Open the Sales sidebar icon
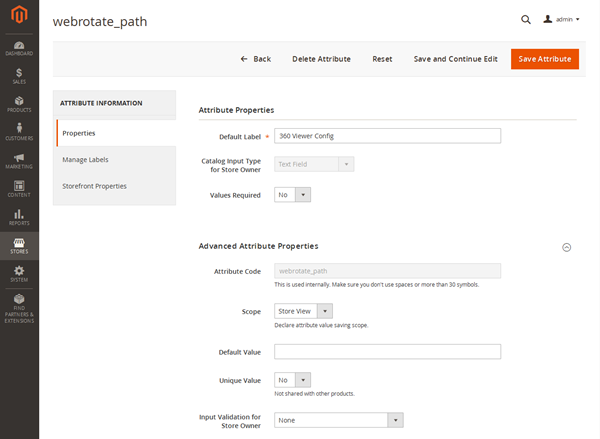This screenshot has height=439, width=600. point(19,75)
